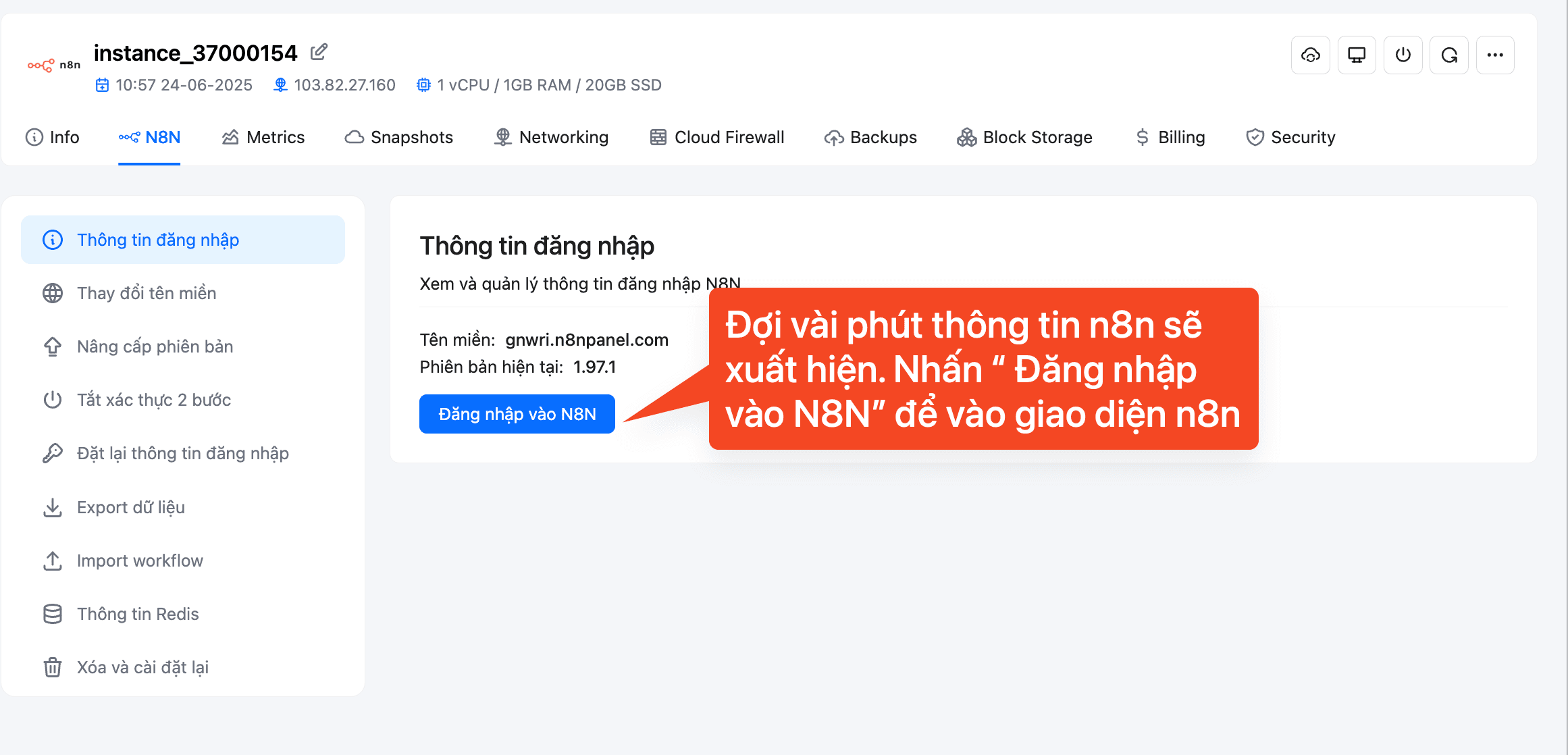Click the Import workflow upload icon

pyautogui.click(x=53, y=561)
